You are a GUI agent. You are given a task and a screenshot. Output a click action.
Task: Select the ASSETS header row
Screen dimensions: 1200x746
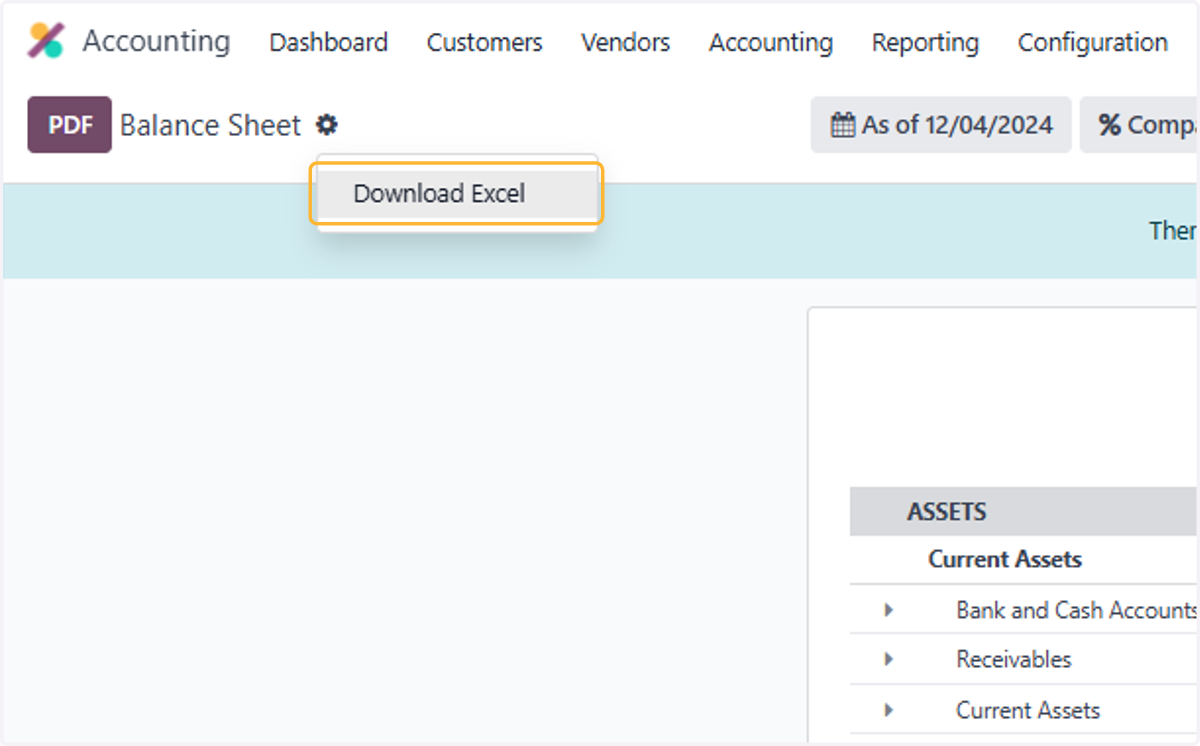tap(1025, 512)
